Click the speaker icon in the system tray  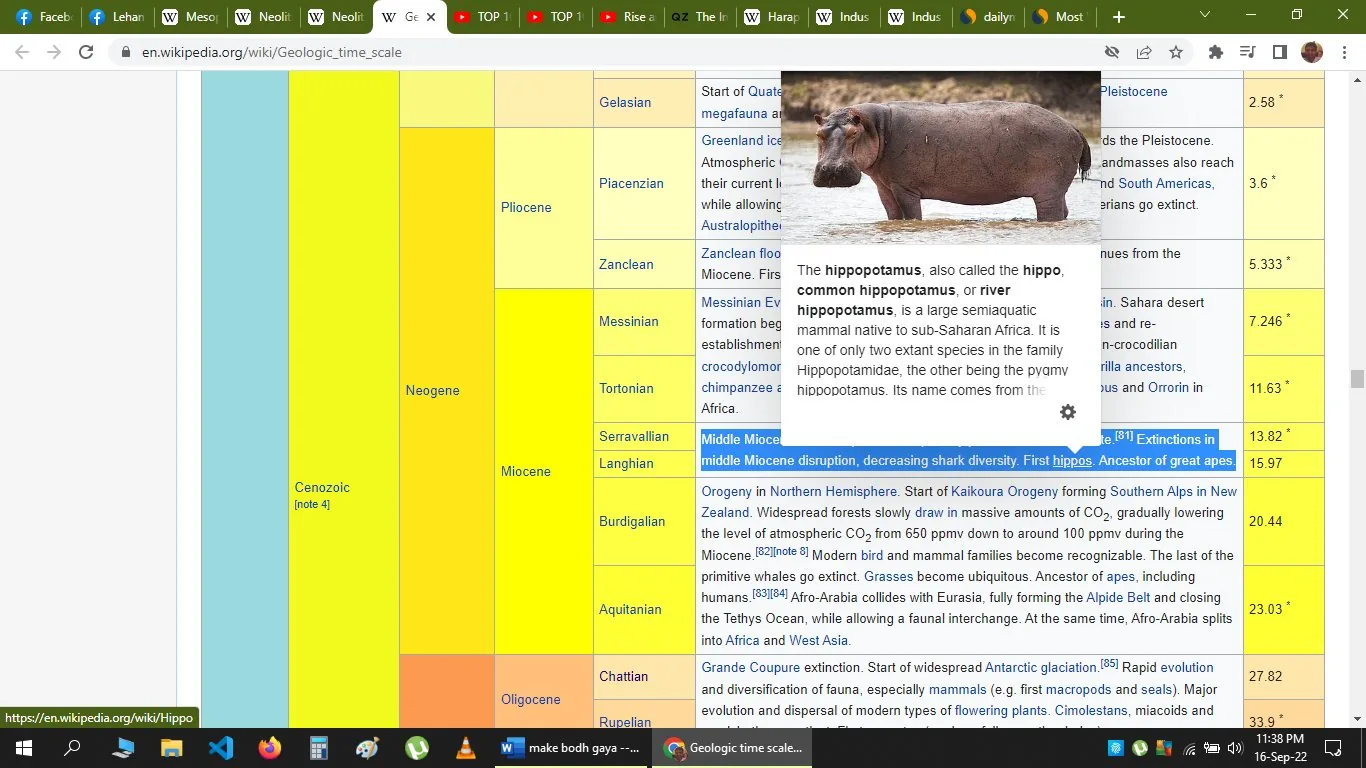coord(1234,747)
